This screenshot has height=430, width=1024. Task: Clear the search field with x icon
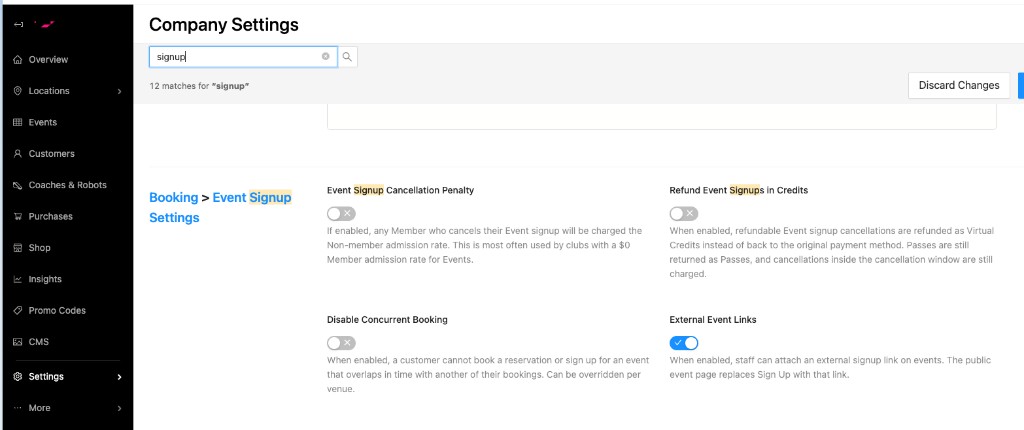325,57
